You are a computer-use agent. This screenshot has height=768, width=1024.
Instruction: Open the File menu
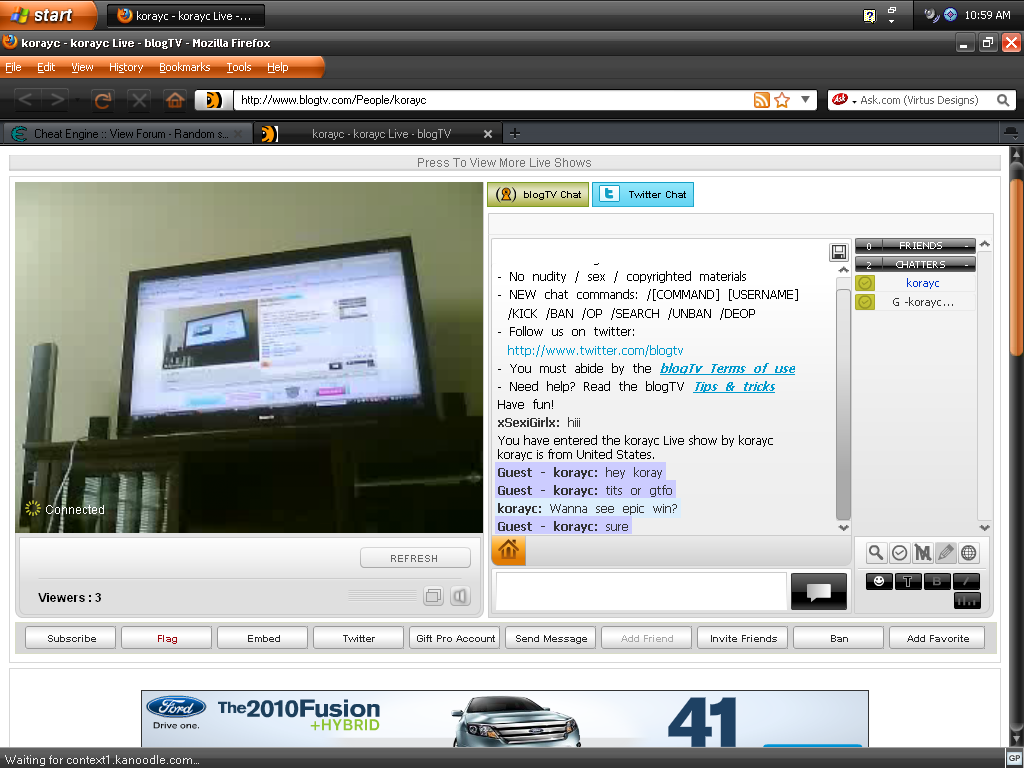pyautogui.click(x=13, y=67)
